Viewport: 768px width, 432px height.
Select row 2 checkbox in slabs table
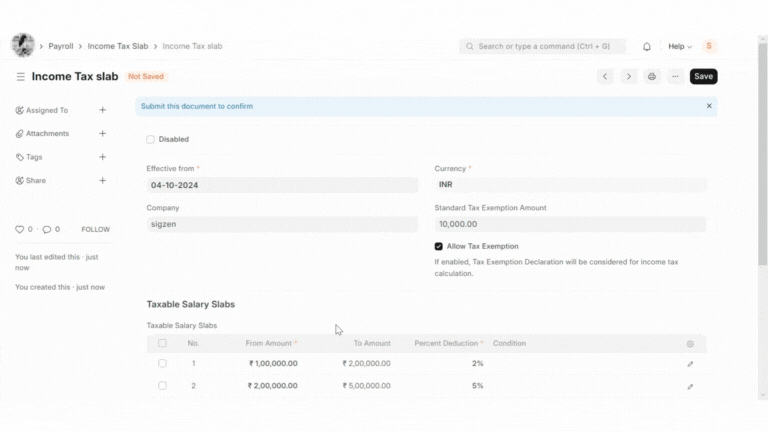click(x=162, y=386)
